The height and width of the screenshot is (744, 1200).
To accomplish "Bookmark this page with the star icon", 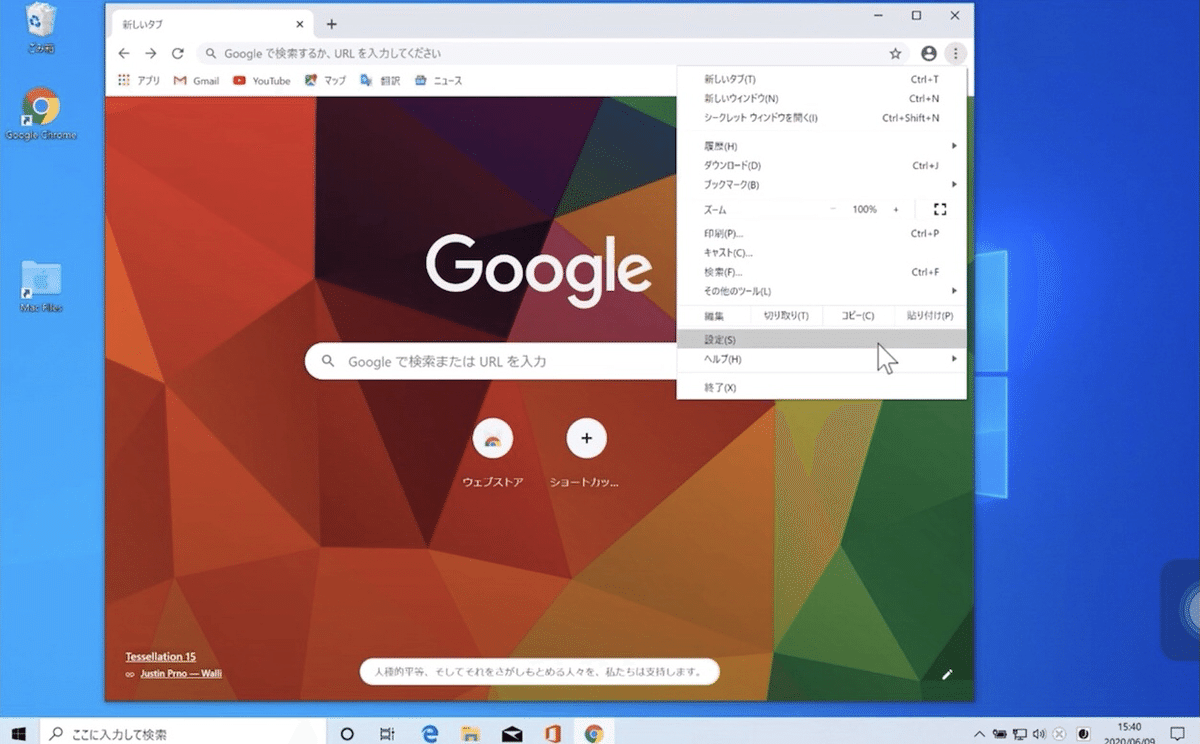I will click(895, 53).
